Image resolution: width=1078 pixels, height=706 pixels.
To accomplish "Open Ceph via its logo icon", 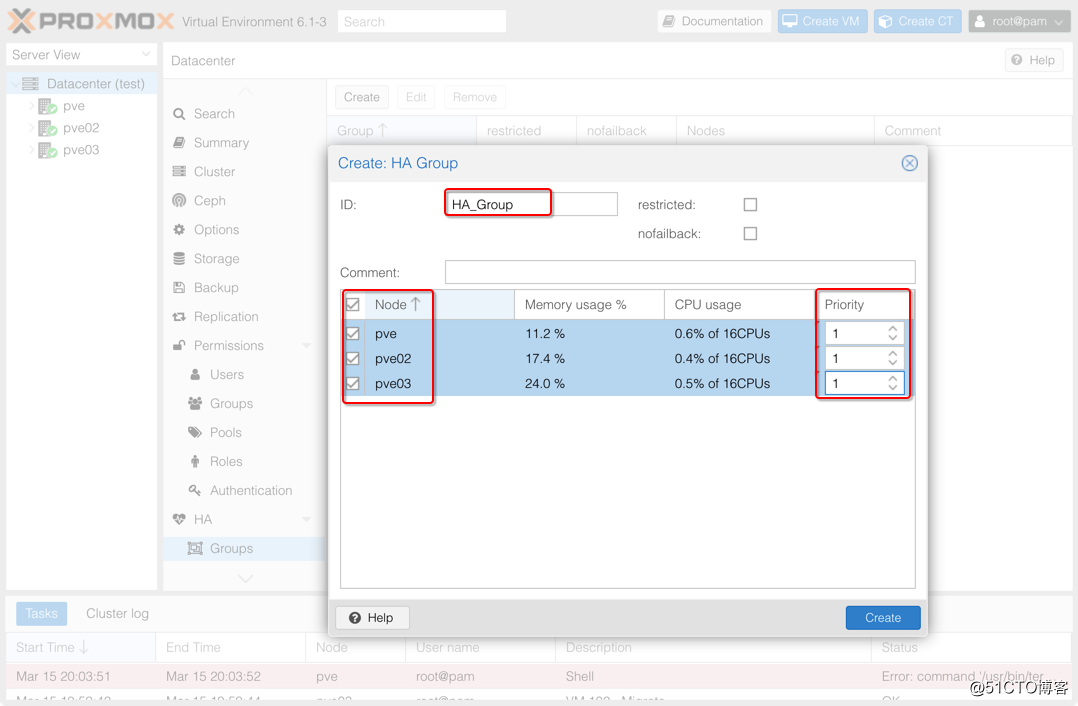I will tap(179, 201).
